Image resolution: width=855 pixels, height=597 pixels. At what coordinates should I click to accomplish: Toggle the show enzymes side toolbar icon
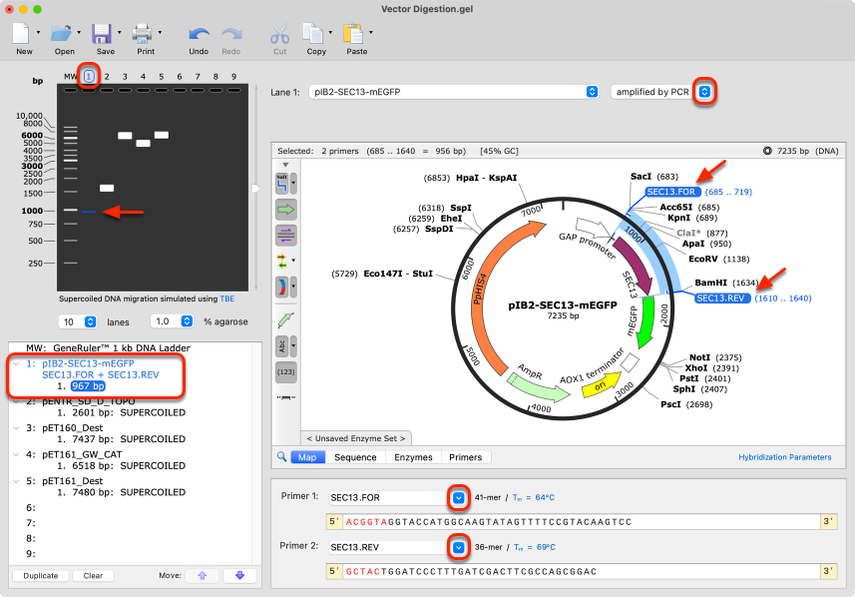(282, 184)
